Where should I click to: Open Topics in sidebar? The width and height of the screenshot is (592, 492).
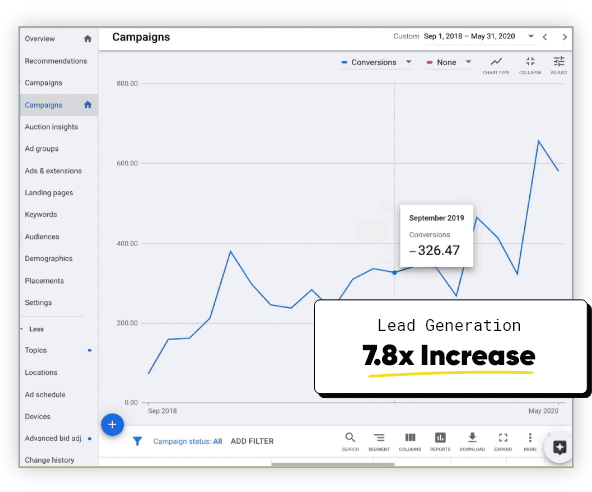tap(36, 350)
